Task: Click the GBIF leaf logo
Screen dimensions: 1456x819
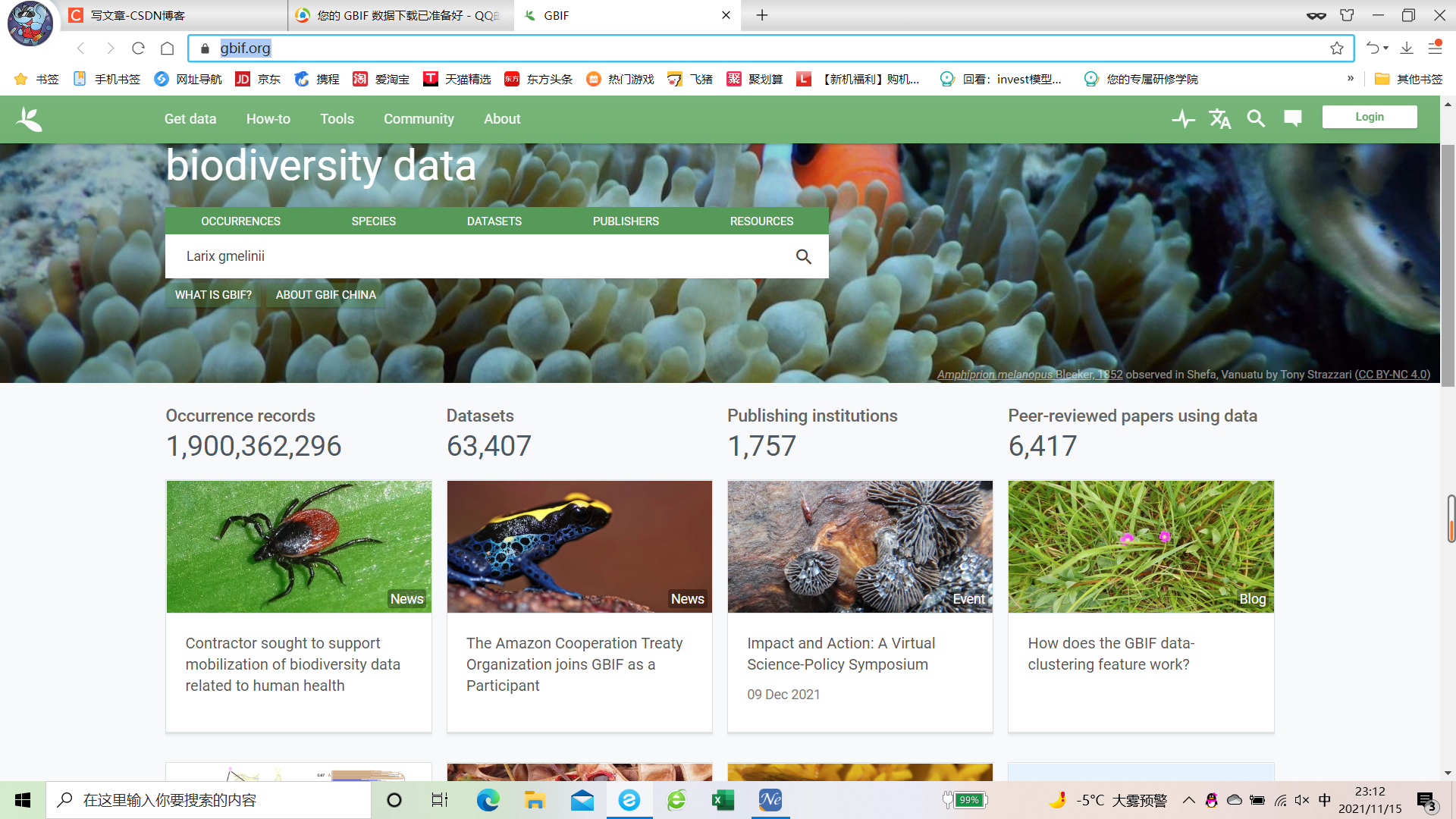Action: [29, 119]
